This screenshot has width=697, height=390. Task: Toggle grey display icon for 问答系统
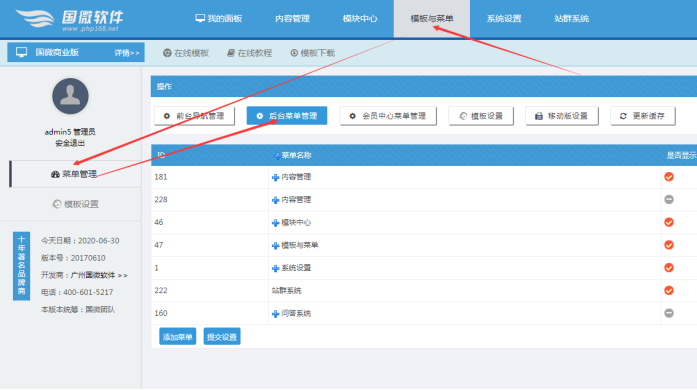(669, 314)
